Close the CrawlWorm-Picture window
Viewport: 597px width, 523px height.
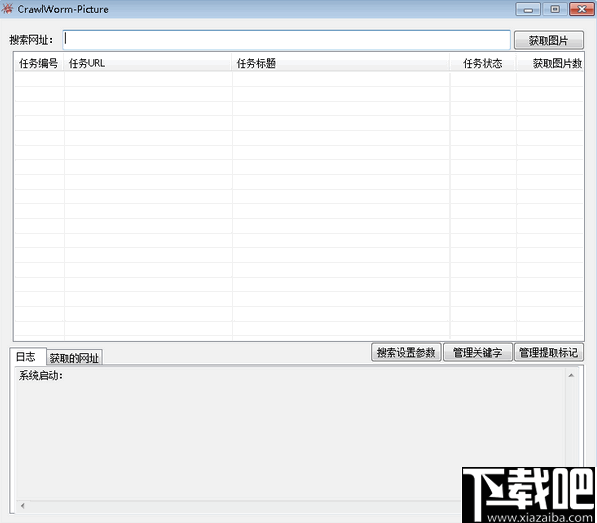coord(582,9)
